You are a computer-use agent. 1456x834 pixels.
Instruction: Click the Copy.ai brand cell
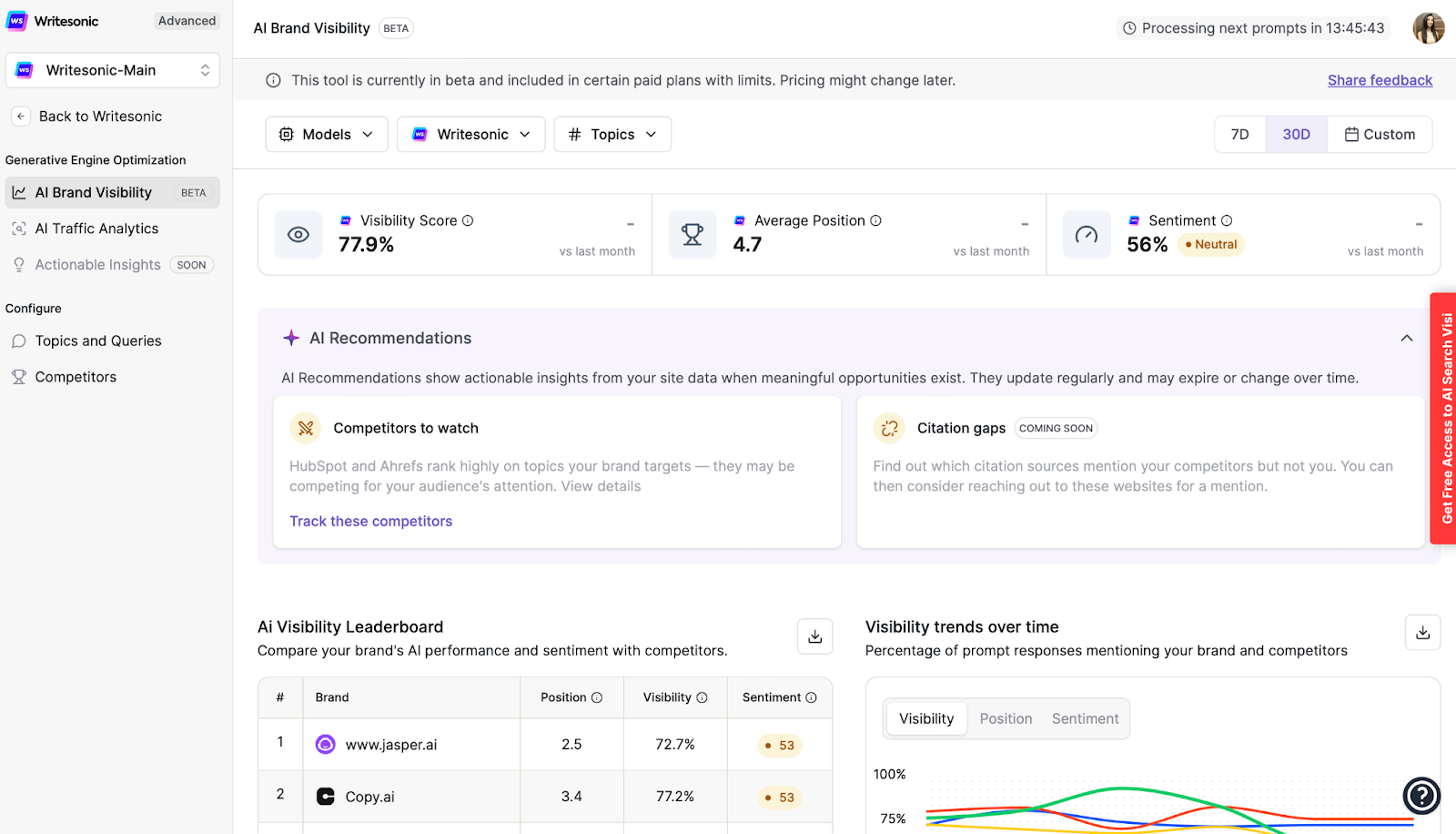pyautogui.click(x=411, y=797)
